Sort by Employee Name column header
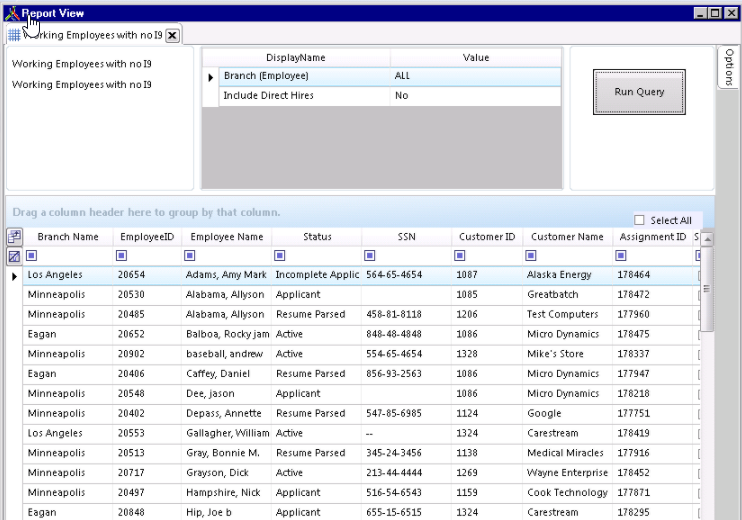This screenshot has width=742, height=520. 226,237
